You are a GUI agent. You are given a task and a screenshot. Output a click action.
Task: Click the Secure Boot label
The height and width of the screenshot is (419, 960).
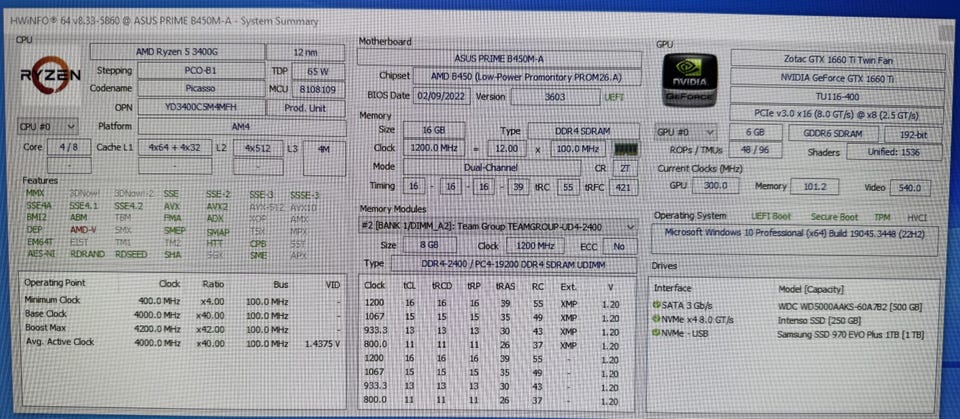[834, 217]
